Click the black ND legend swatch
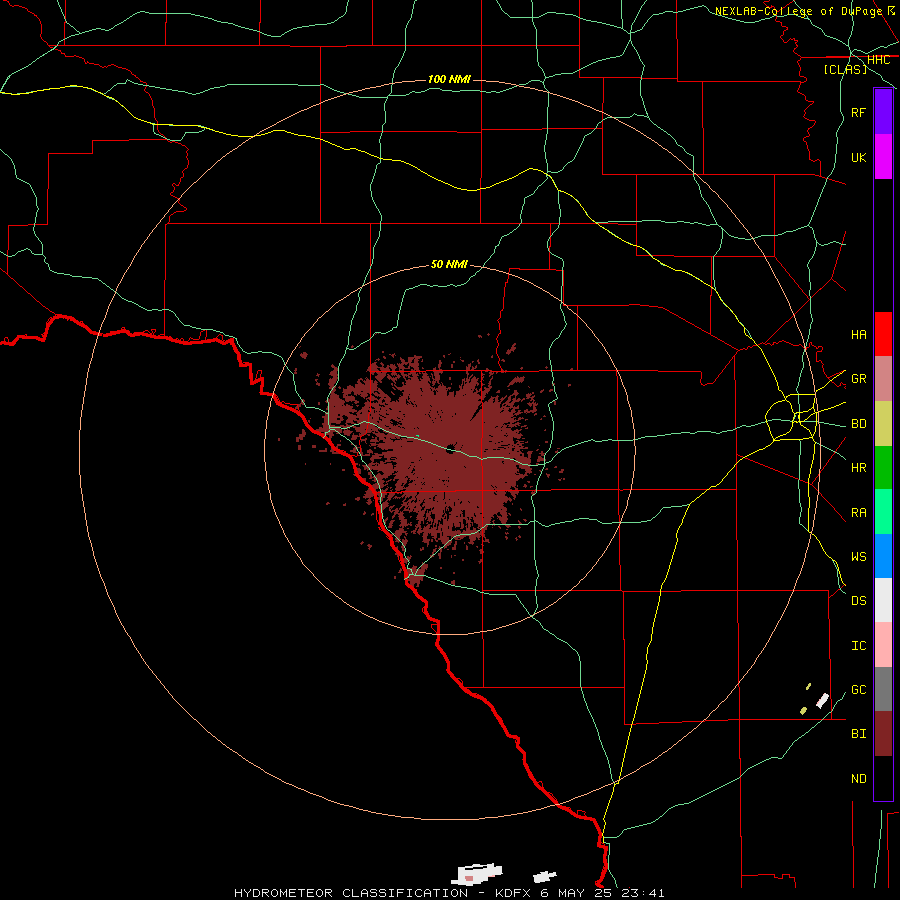 pos(883,778)
